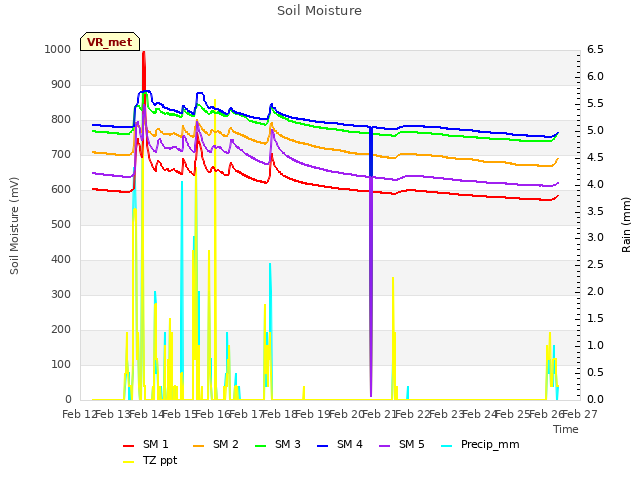Click the Time axis label

coord(566,429)
